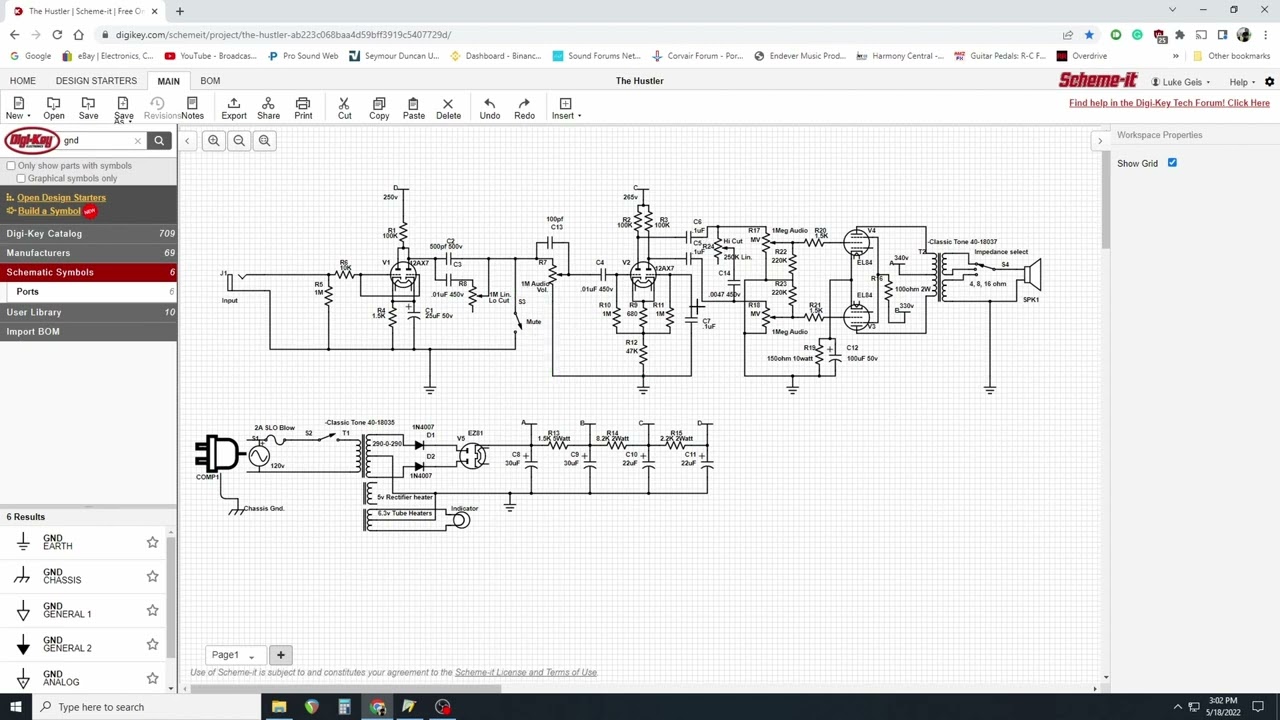Expand the Manufacturers section
The height and width of the screenshot is (720, 1280).
89,253
